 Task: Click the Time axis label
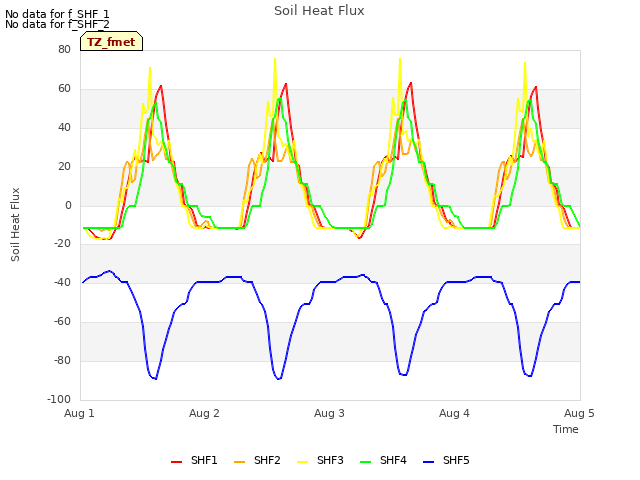pyautogui.click(x=566, y=429)
